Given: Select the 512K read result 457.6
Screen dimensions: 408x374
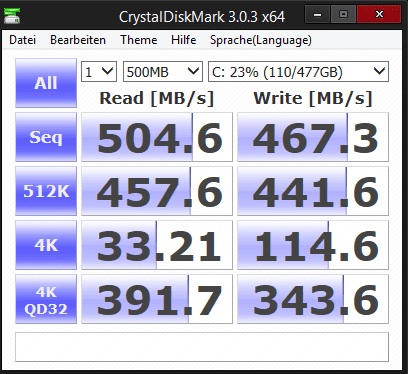Looking at the screenshot, I should tap(157, 191).
